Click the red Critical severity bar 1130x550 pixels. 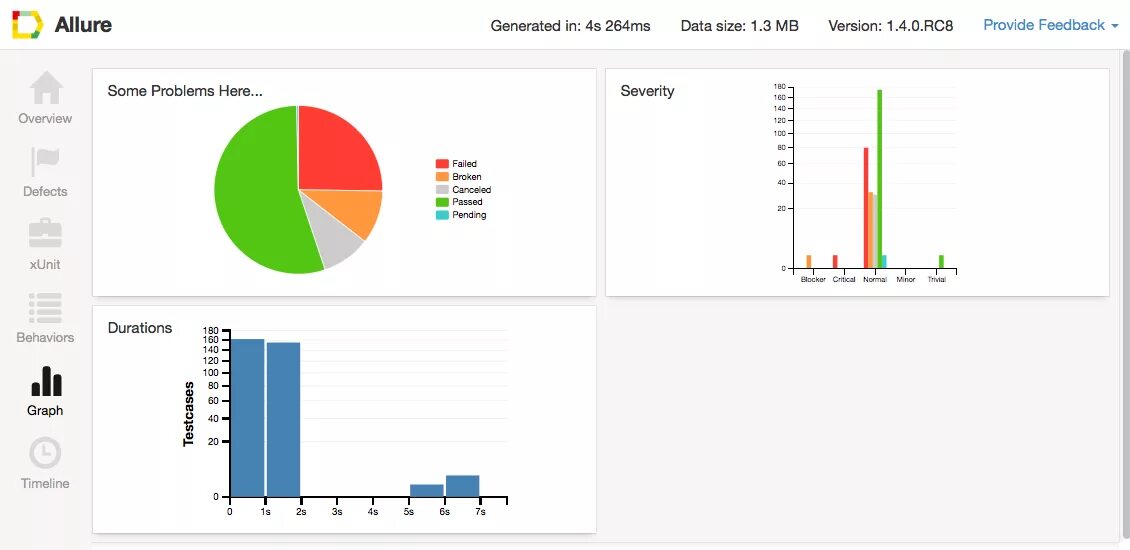coord(835,262)
